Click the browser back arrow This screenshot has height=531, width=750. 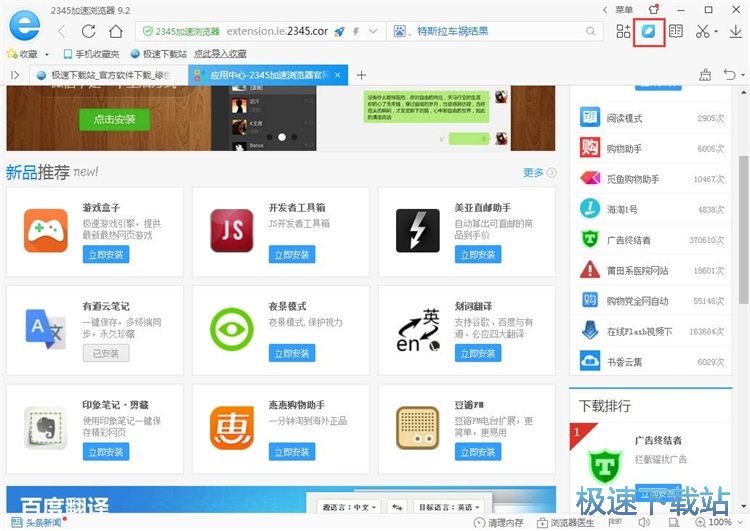(x=62, y=32)
